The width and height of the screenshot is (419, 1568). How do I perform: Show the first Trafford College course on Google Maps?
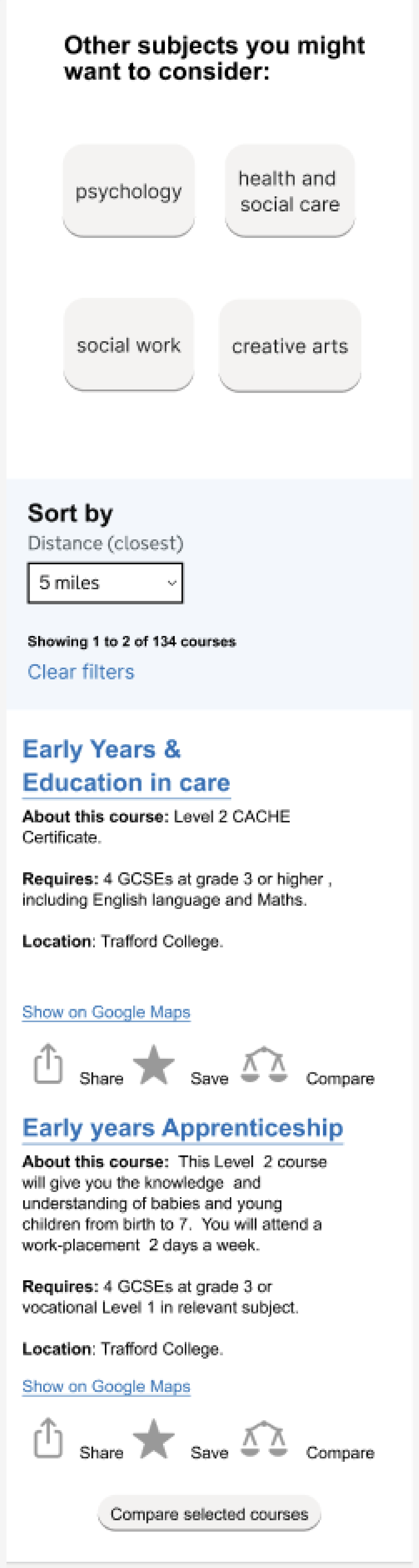106,1012
